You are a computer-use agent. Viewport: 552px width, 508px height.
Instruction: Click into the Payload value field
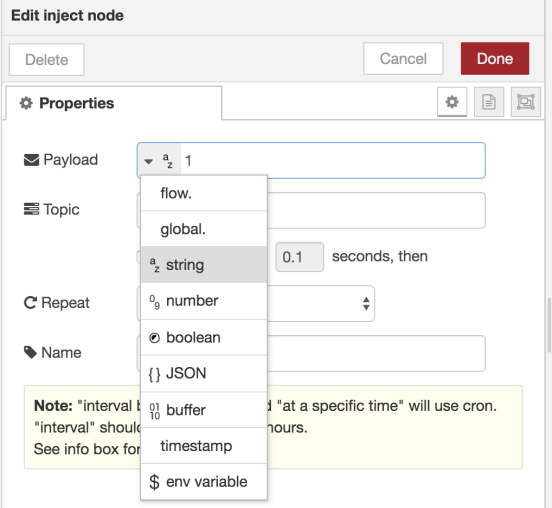tap(333, 161)
